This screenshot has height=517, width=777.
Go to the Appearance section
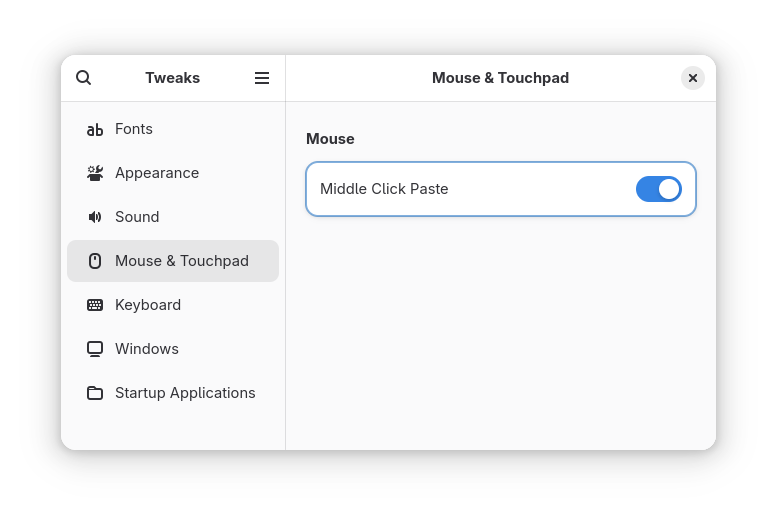157,173
